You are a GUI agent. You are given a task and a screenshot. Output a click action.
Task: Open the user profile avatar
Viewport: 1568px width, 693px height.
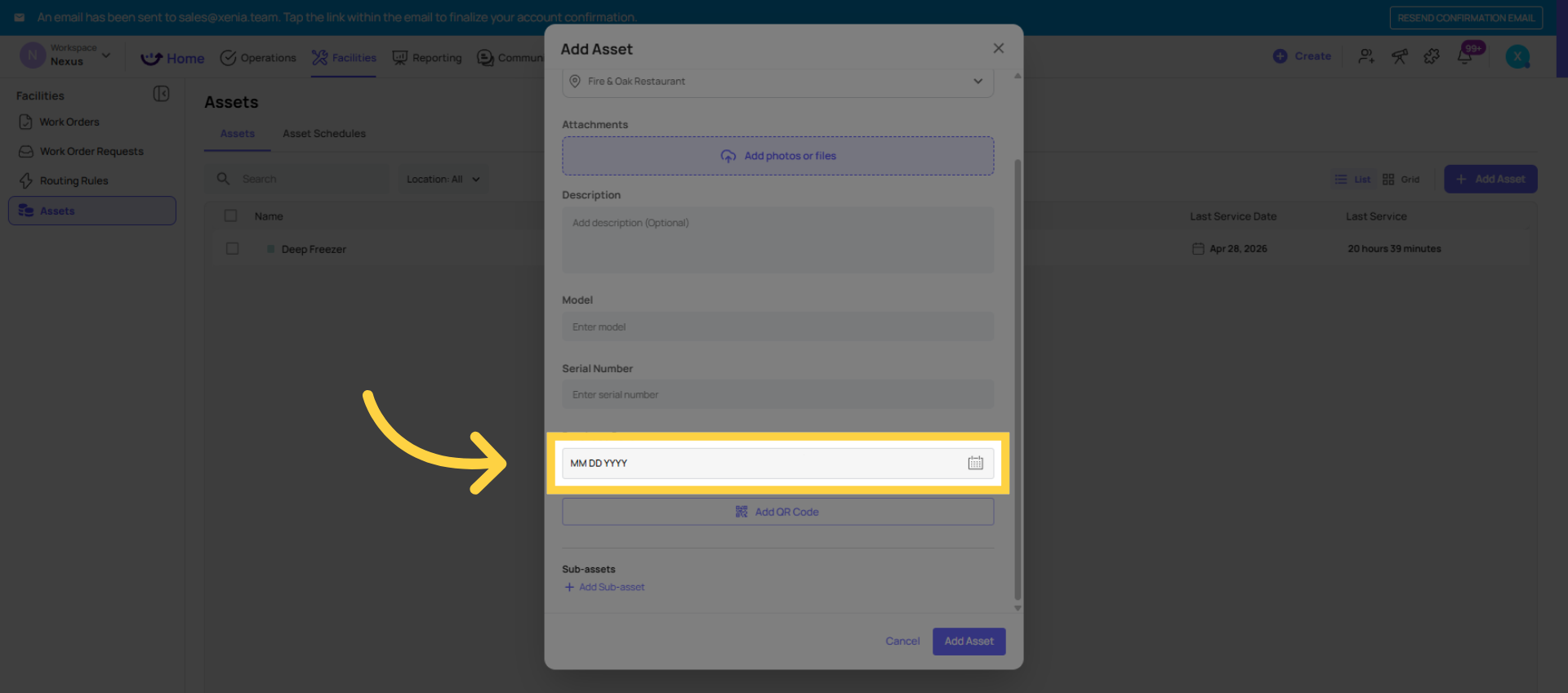coord(1517,56)
